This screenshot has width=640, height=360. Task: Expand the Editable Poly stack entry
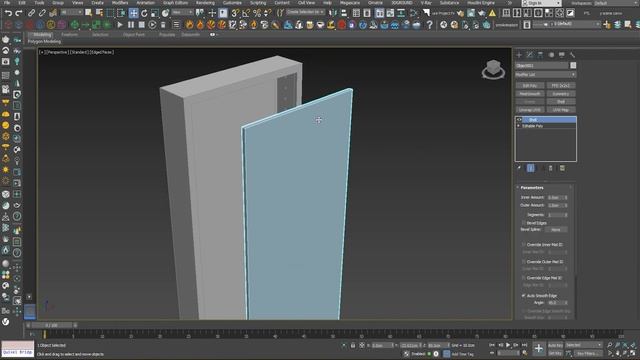pyautogui.click(x=519, y=126)
